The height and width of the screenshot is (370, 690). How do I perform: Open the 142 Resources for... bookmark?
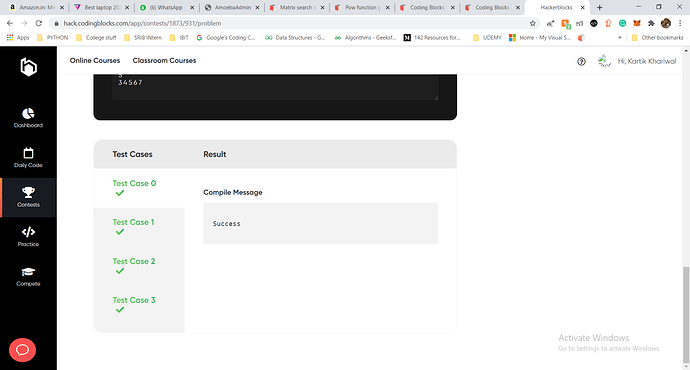432,38
